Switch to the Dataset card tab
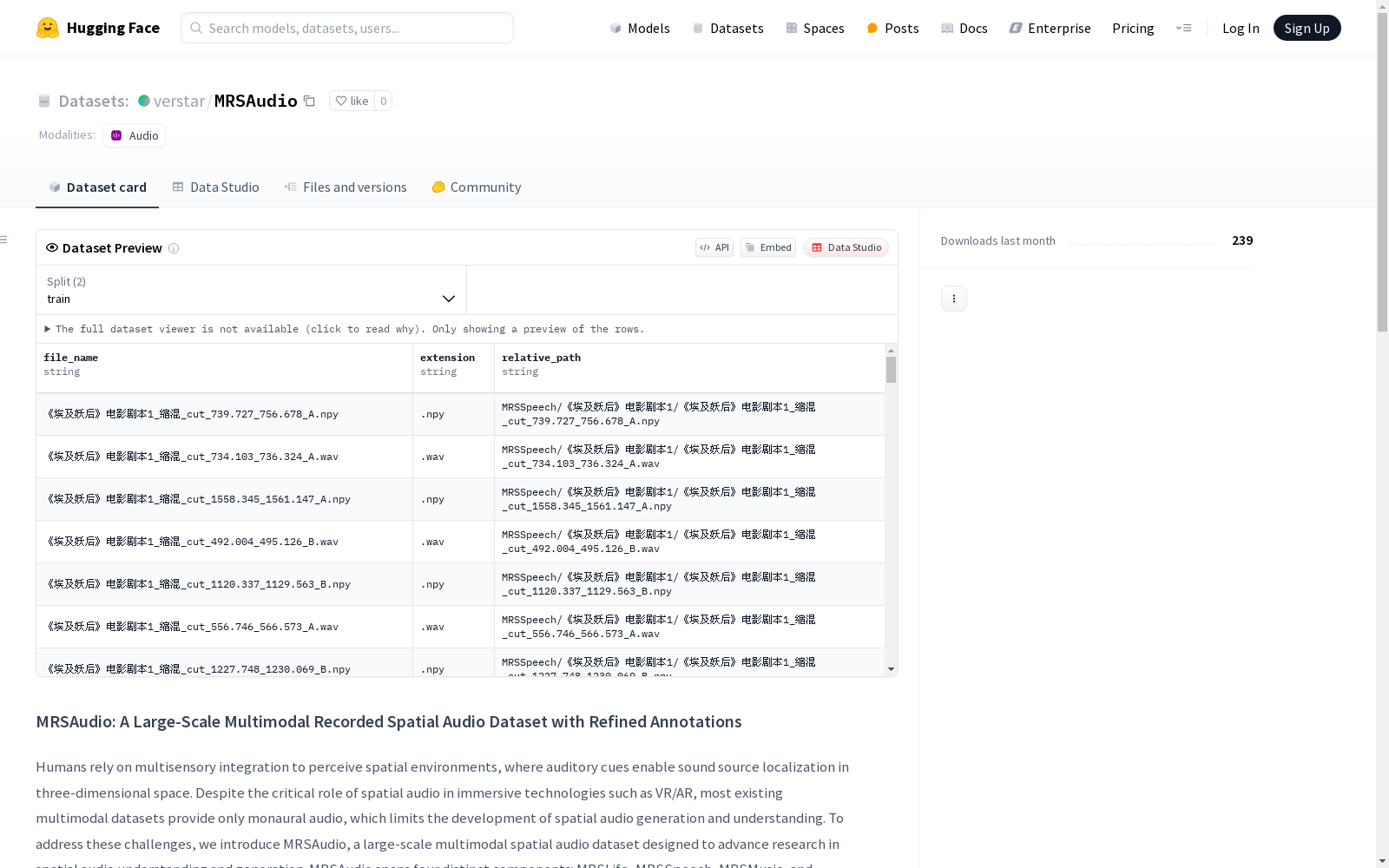 [x=97, y=187]
